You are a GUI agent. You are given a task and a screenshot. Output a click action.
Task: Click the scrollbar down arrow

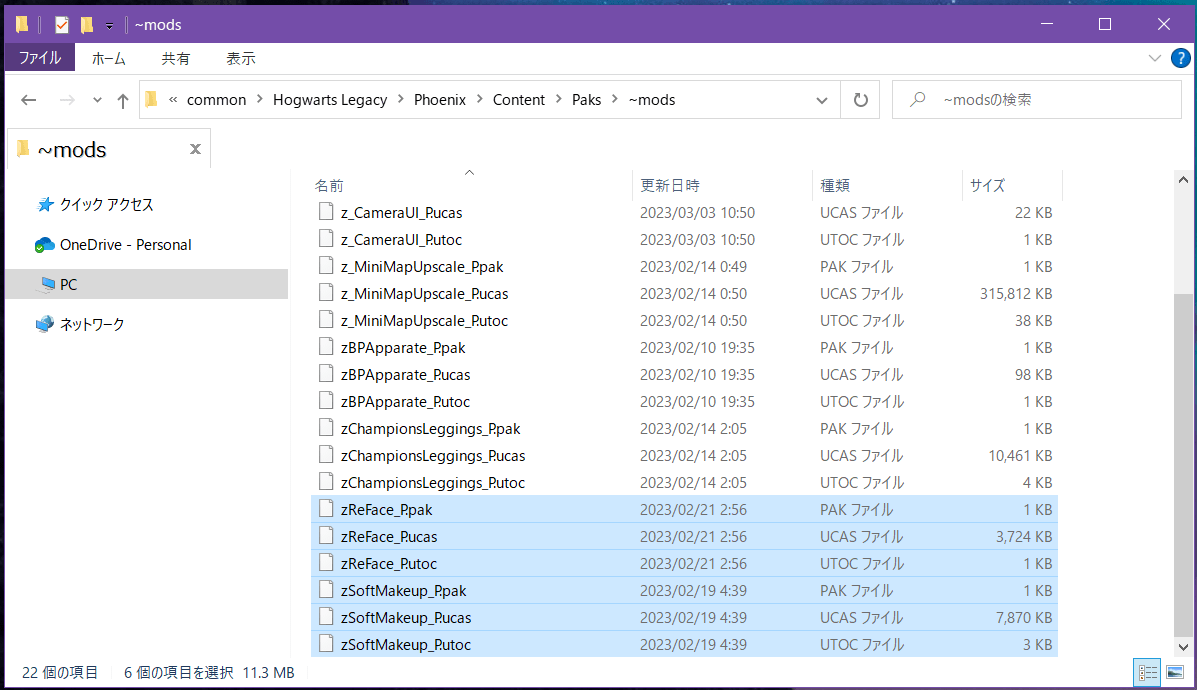(1182, 646)
